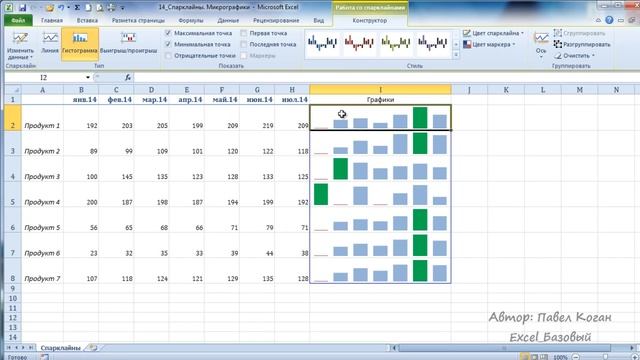Switch to View (Вид) ribbon tab
Image resolution: width=640 pixels, height=360 pixels.
coord(319,20)
